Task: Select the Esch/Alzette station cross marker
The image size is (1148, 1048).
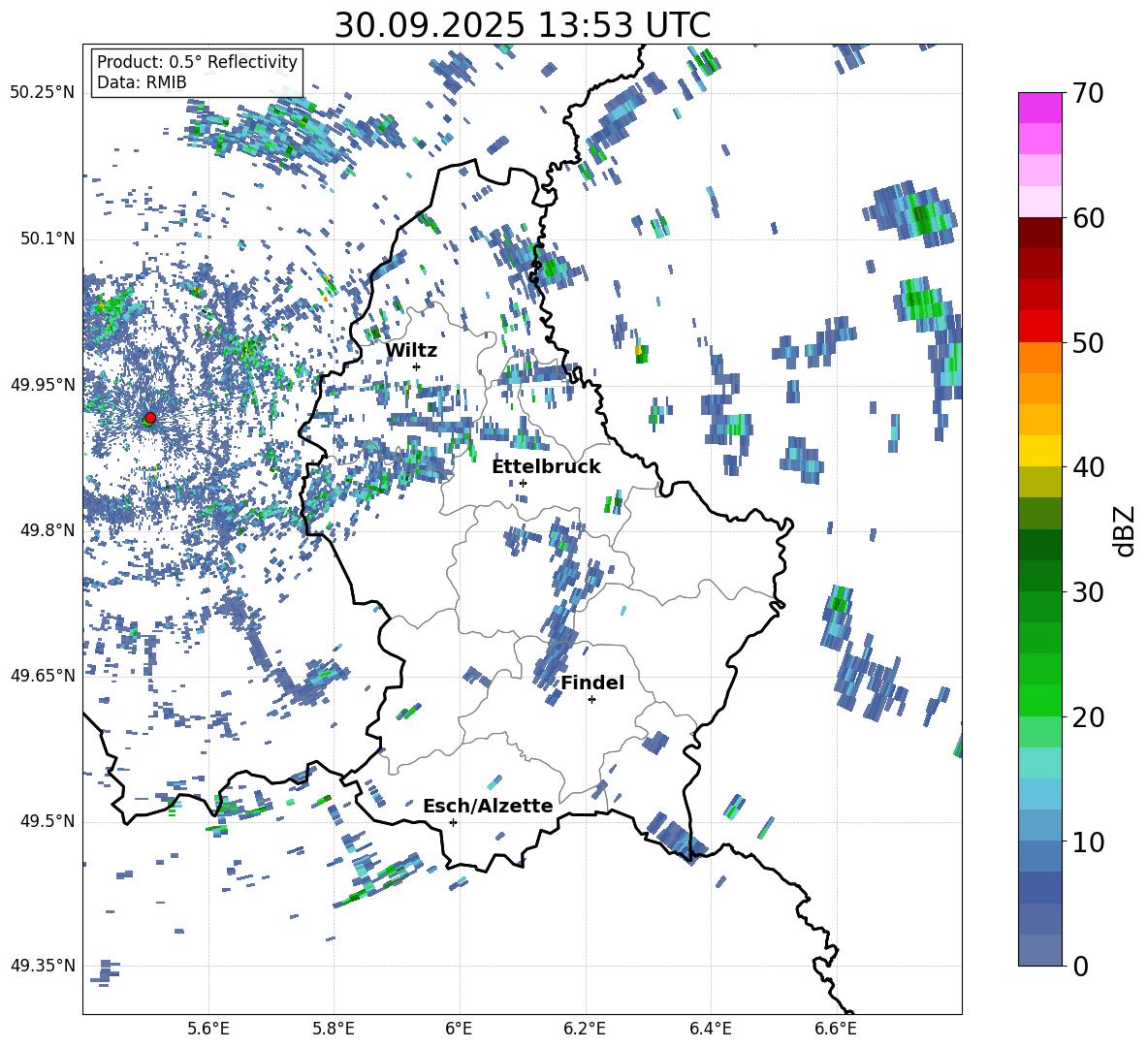Action: click(x=453, y=822)
